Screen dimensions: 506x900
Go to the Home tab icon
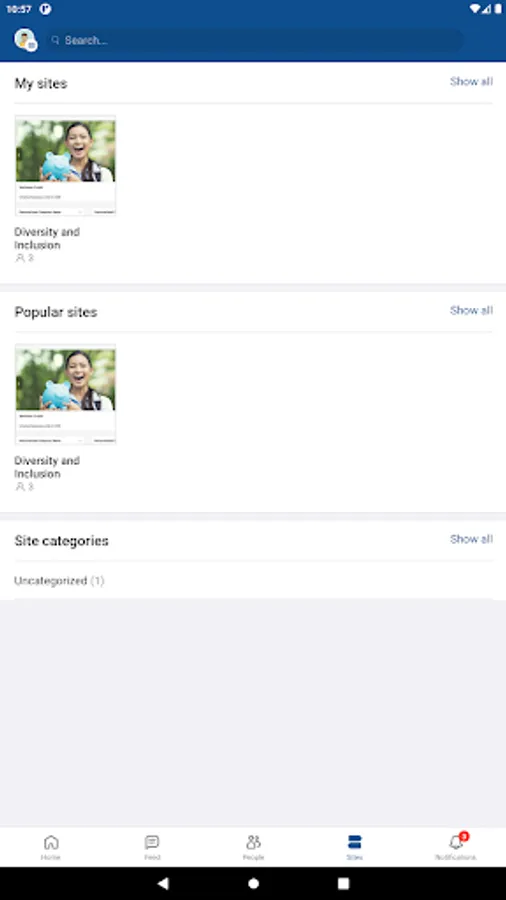[51, 842]
